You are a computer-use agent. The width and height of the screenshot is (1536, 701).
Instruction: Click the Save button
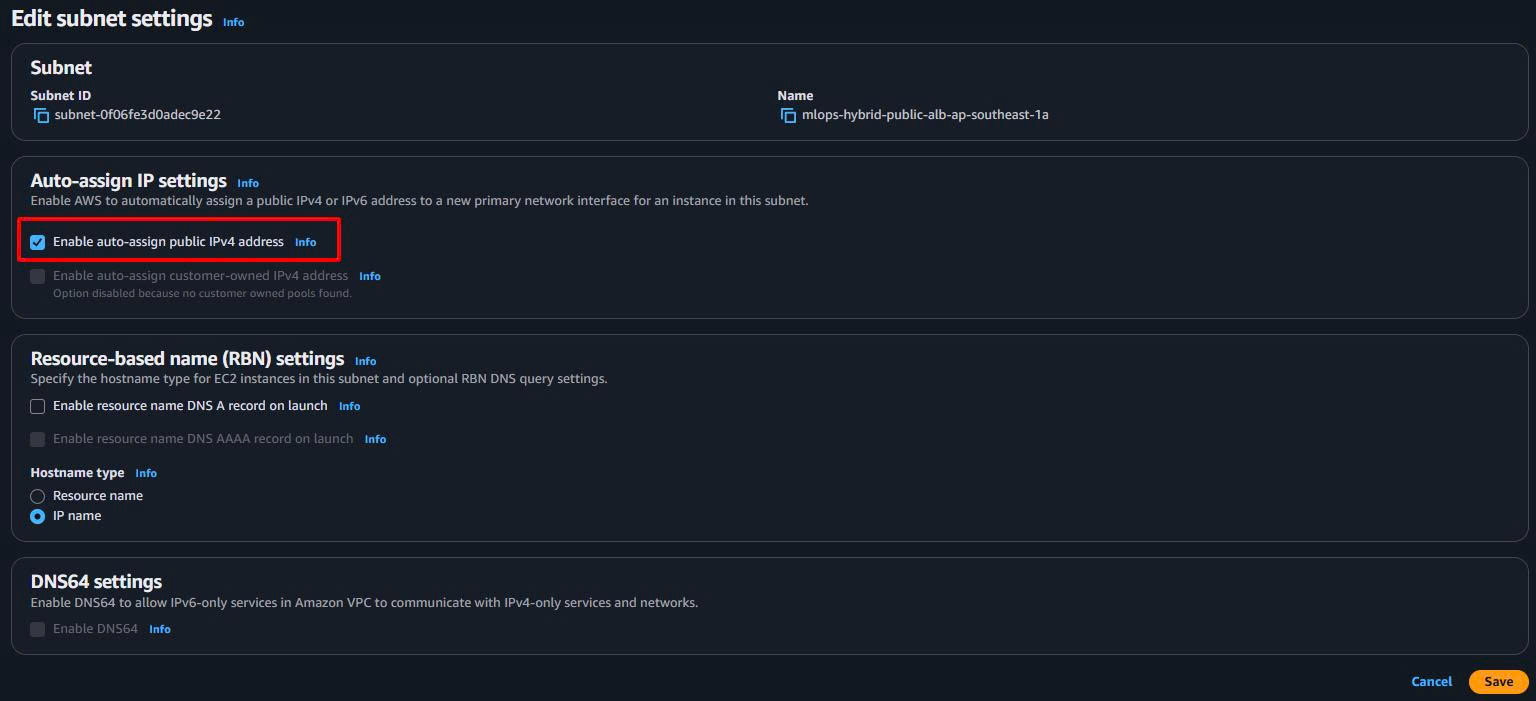click(x=1498, y=681)
